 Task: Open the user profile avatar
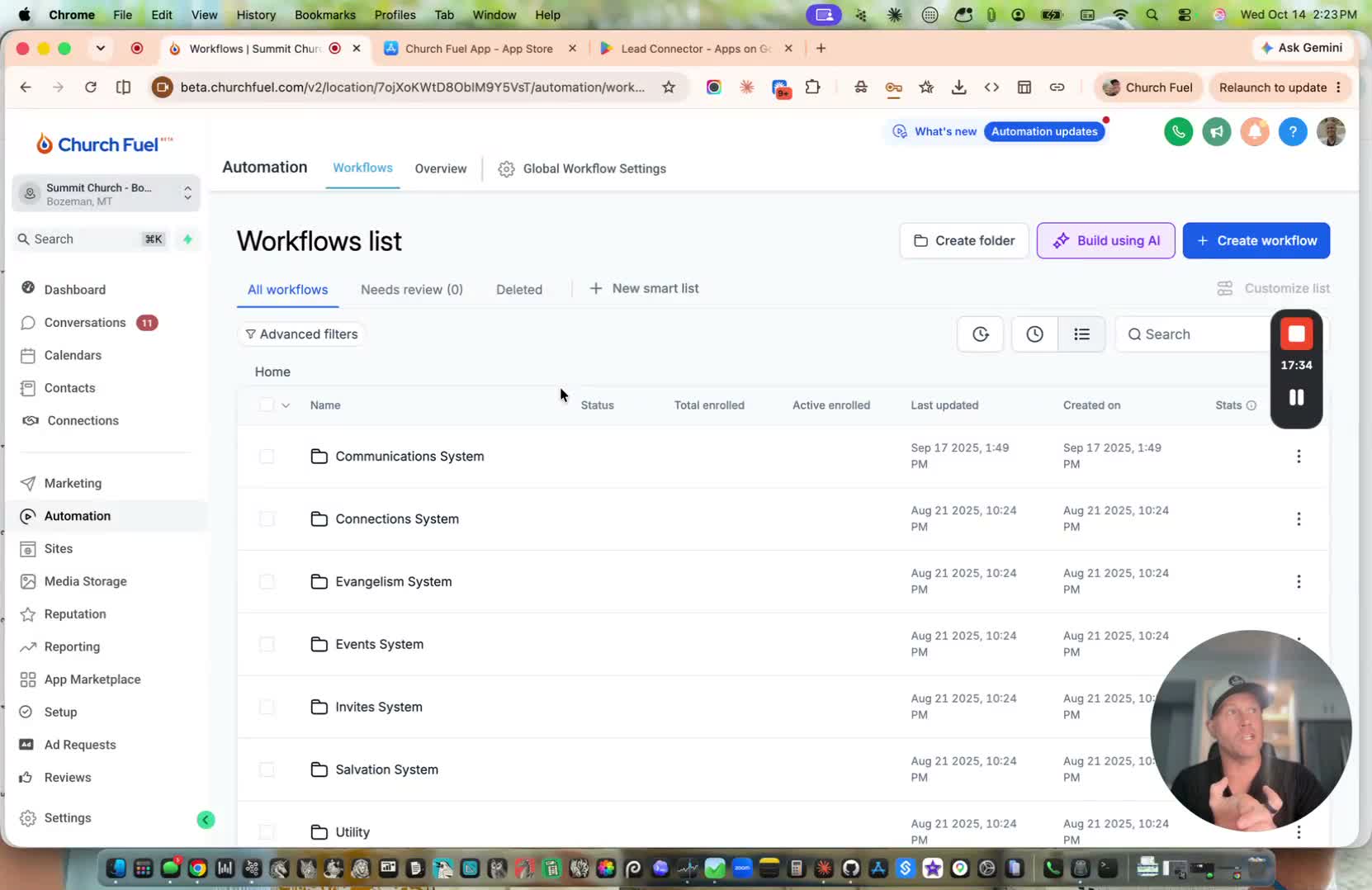pos(1331,132)
